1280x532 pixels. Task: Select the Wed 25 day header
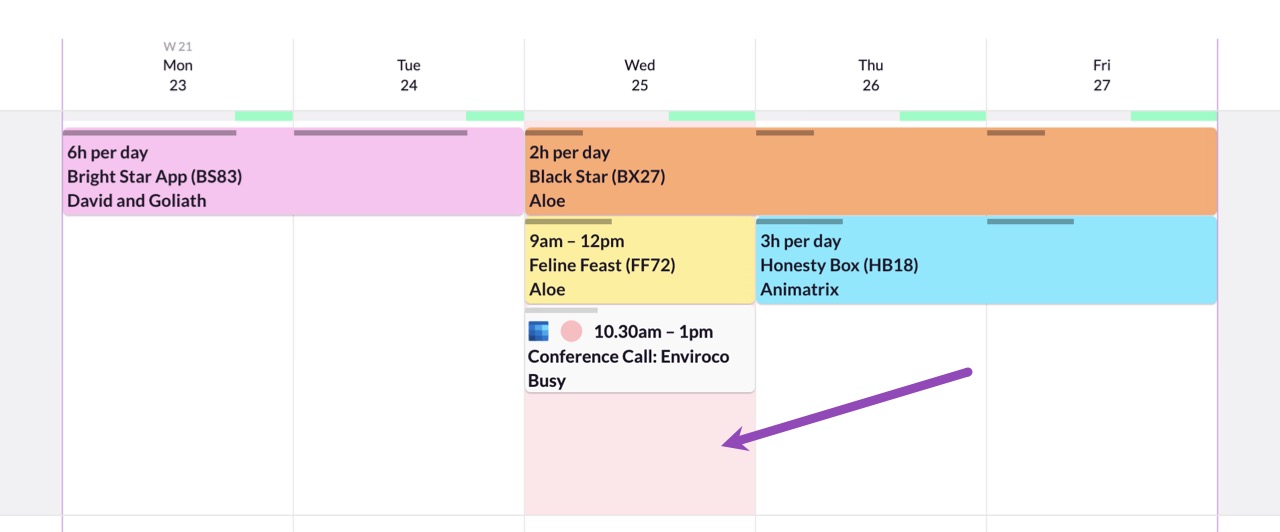pyautogui.click(x=640, y=75)
